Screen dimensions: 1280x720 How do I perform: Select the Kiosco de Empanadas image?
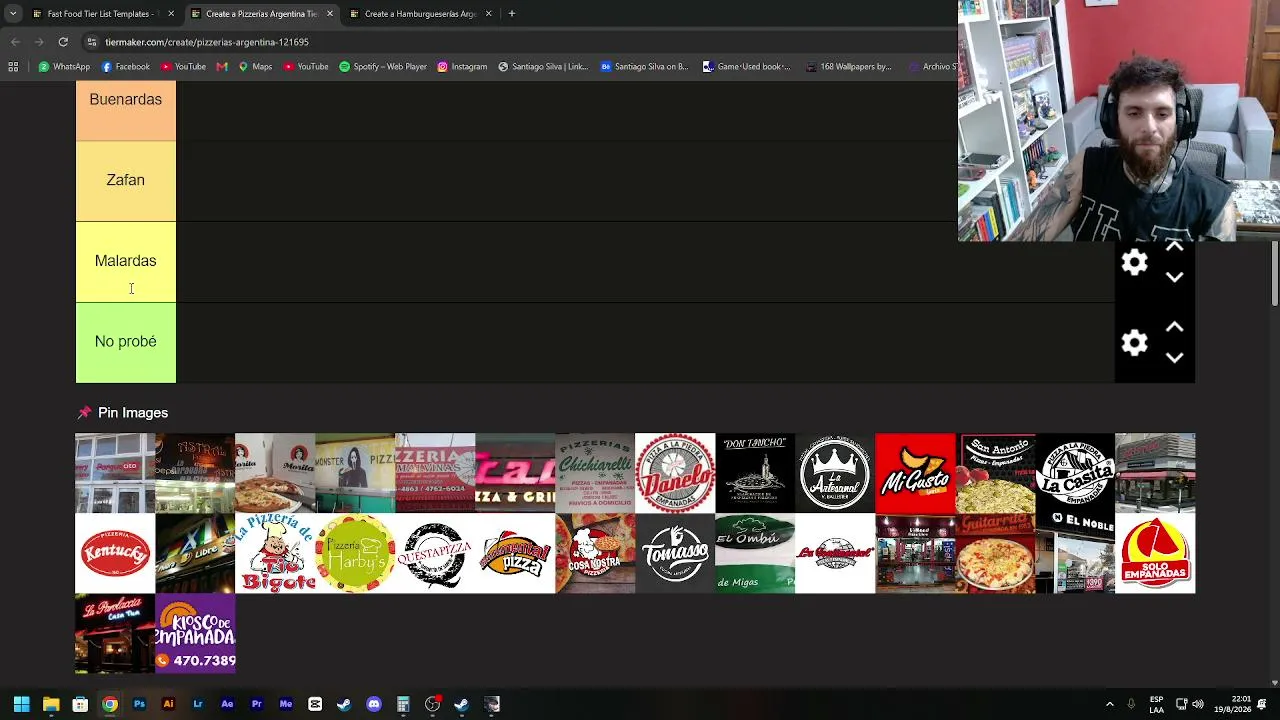pos(195,633)
